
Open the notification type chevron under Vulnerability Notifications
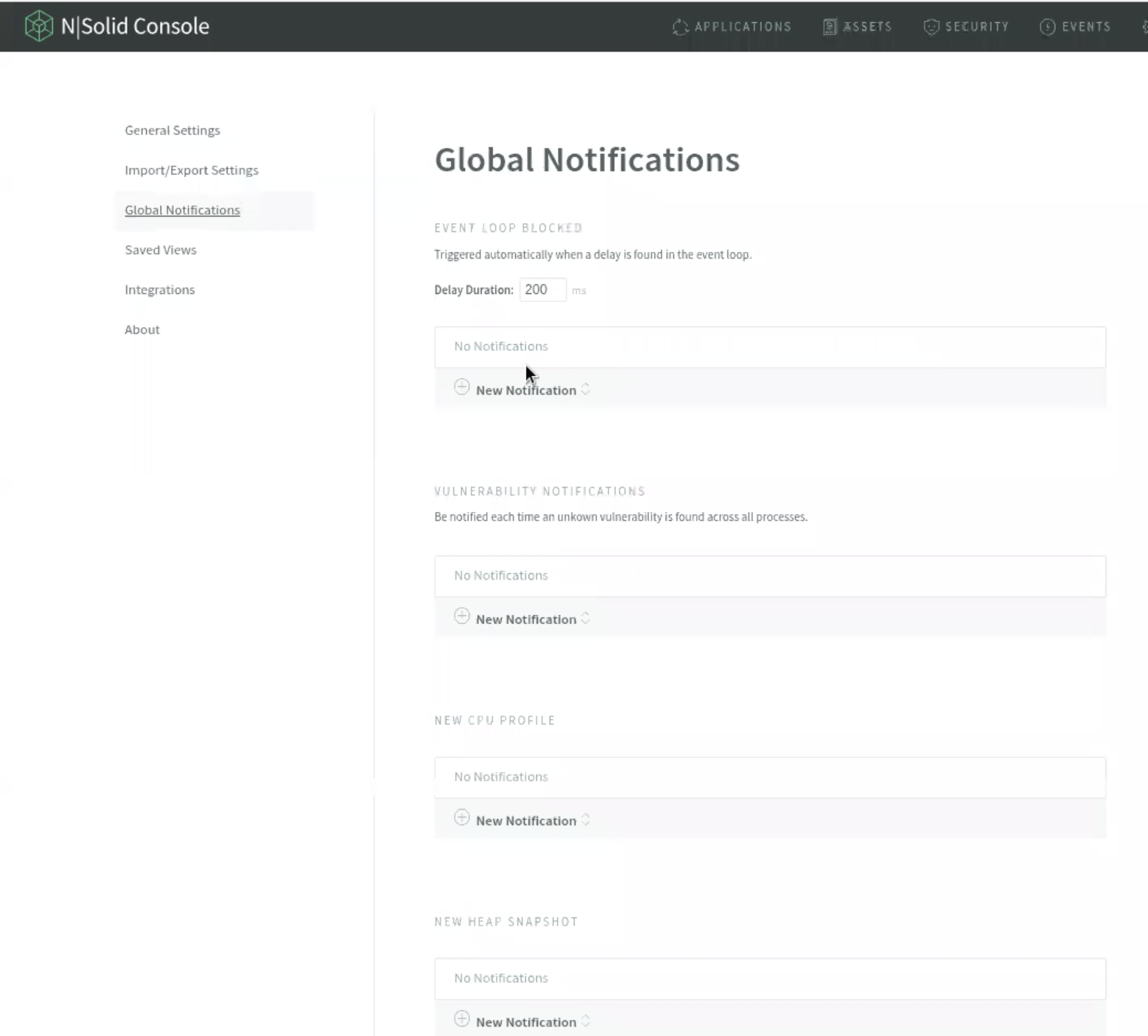coord(586,617)
